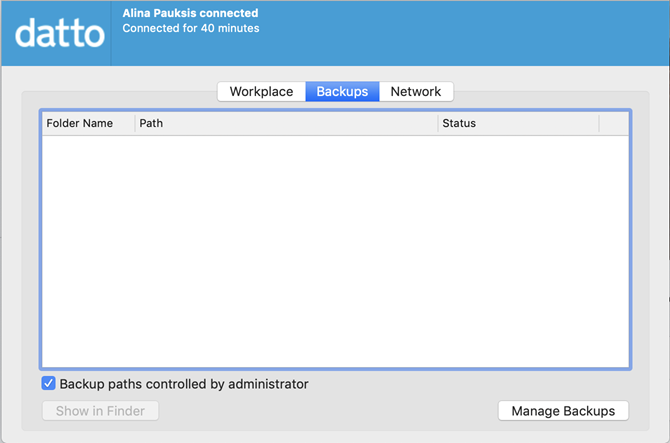670x443 pixels.
Task: Click the datto logo
Action: tap(60, 33)
